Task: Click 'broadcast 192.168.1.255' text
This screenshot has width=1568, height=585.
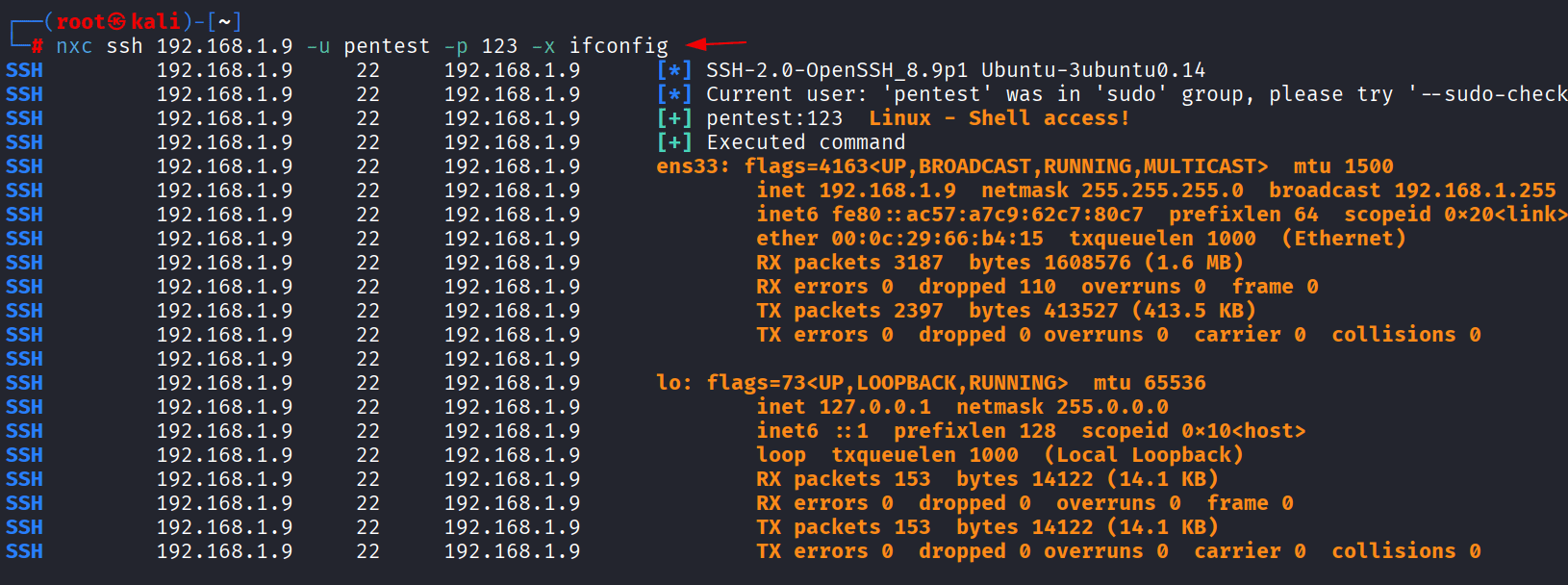Action: [x=1412, y=191]
